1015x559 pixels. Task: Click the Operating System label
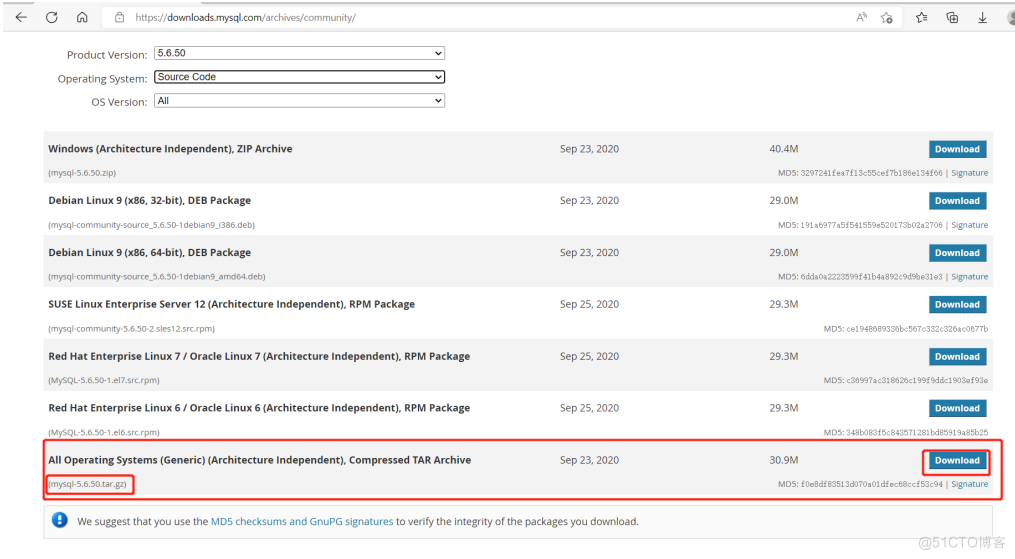point(102,79)
